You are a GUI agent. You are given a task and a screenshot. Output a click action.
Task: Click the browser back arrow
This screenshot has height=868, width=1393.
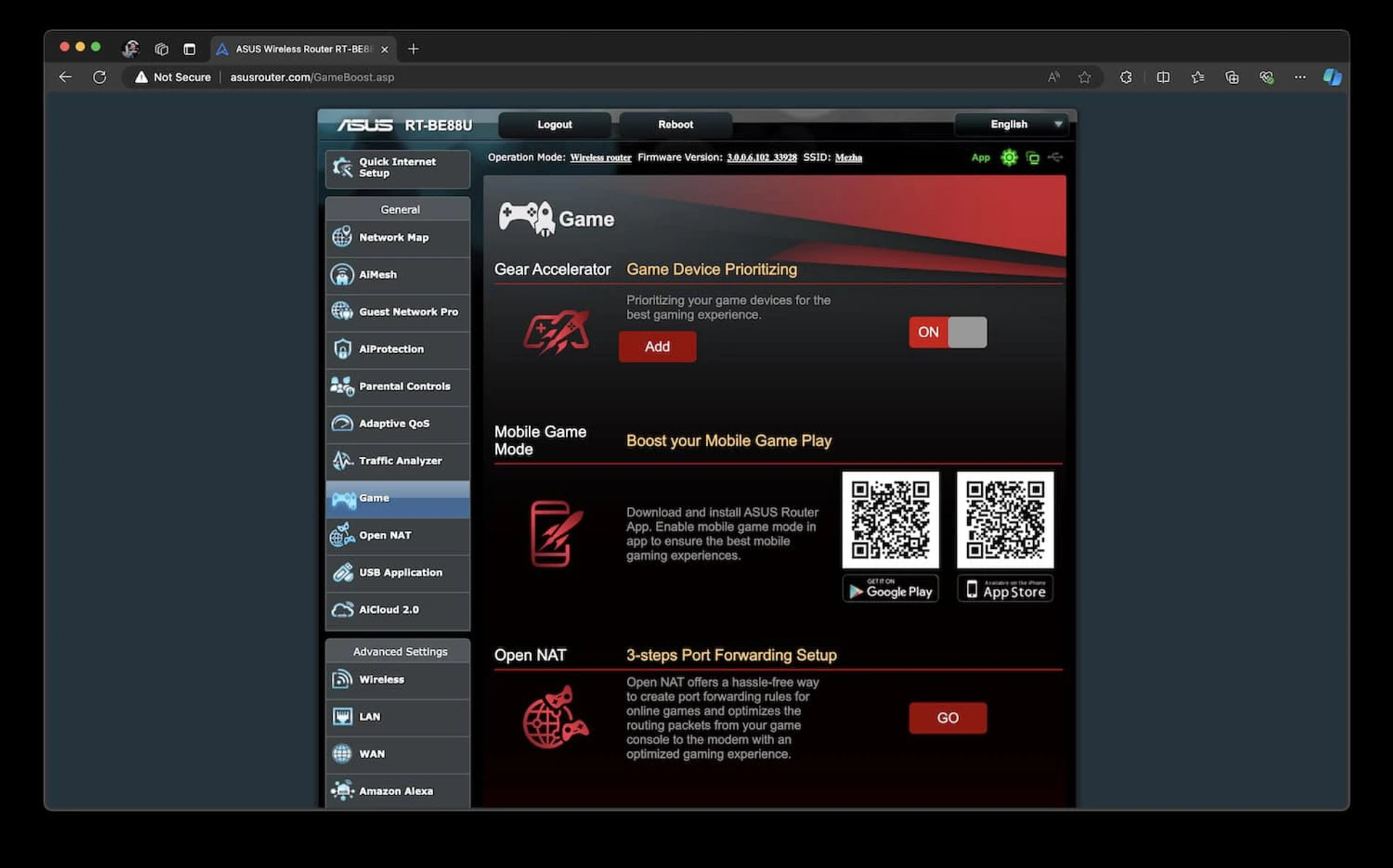pos(65,77)
